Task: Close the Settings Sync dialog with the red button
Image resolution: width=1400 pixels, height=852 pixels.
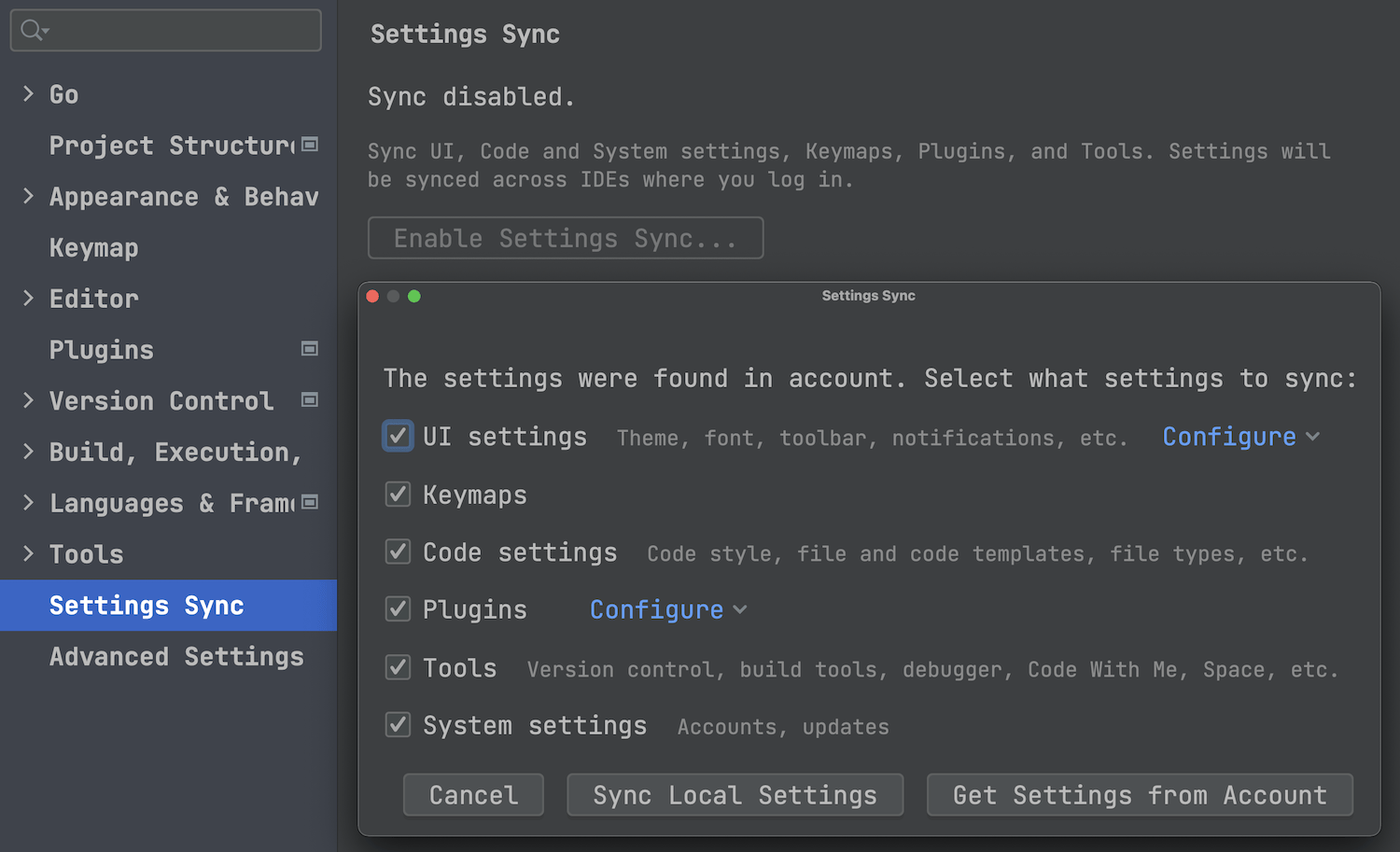Action: pos(372,296)
